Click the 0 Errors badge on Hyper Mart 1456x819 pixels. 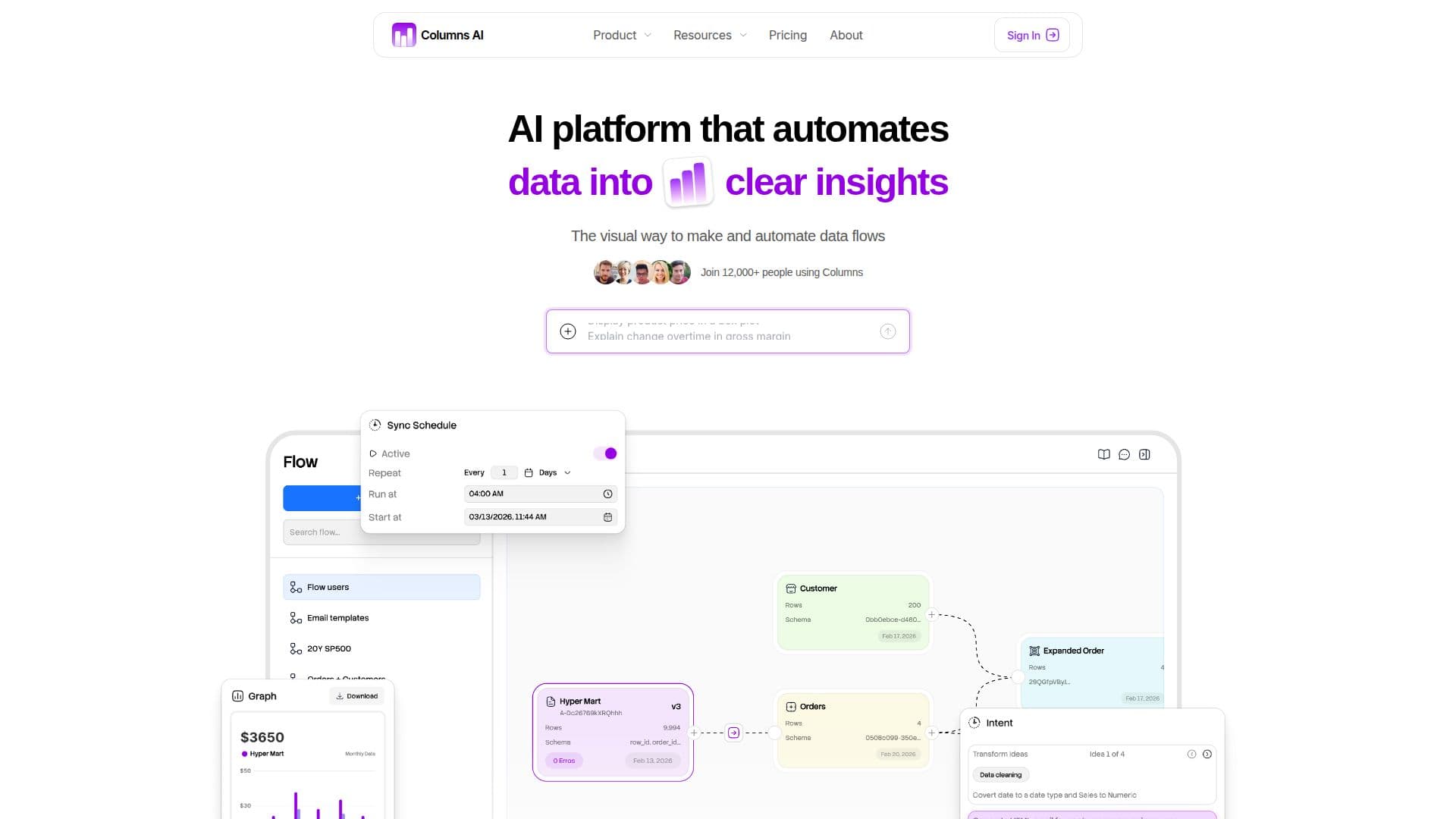(x=563, y=761)
